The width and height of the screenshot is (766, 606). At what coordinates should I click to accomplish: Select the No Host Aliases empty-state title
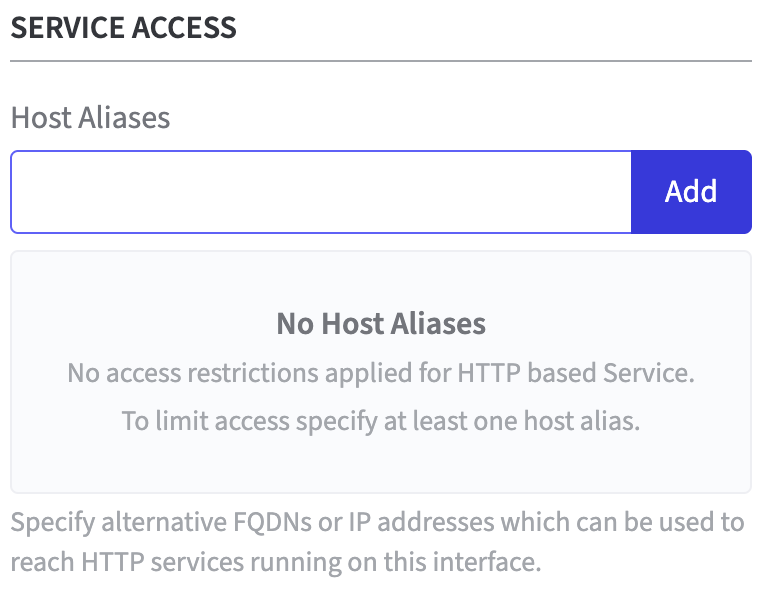[381, 324]
